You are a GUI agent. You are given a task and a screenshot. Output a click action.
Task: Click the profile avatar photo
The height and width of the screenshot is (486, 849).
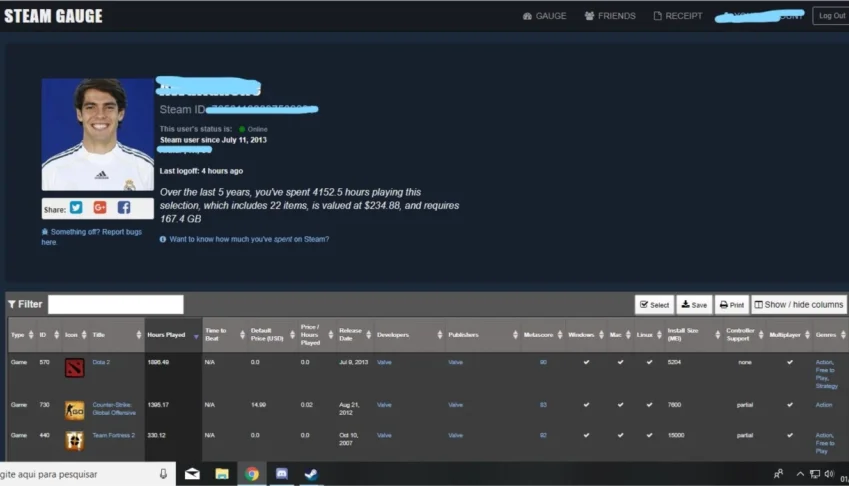click(x=97, y=134)
